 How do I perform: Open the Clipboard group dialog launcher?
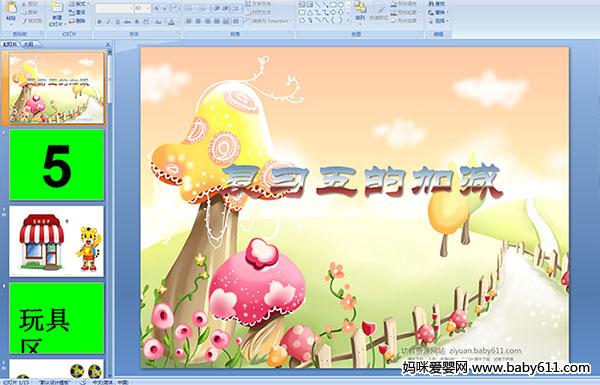pos(41,34)
